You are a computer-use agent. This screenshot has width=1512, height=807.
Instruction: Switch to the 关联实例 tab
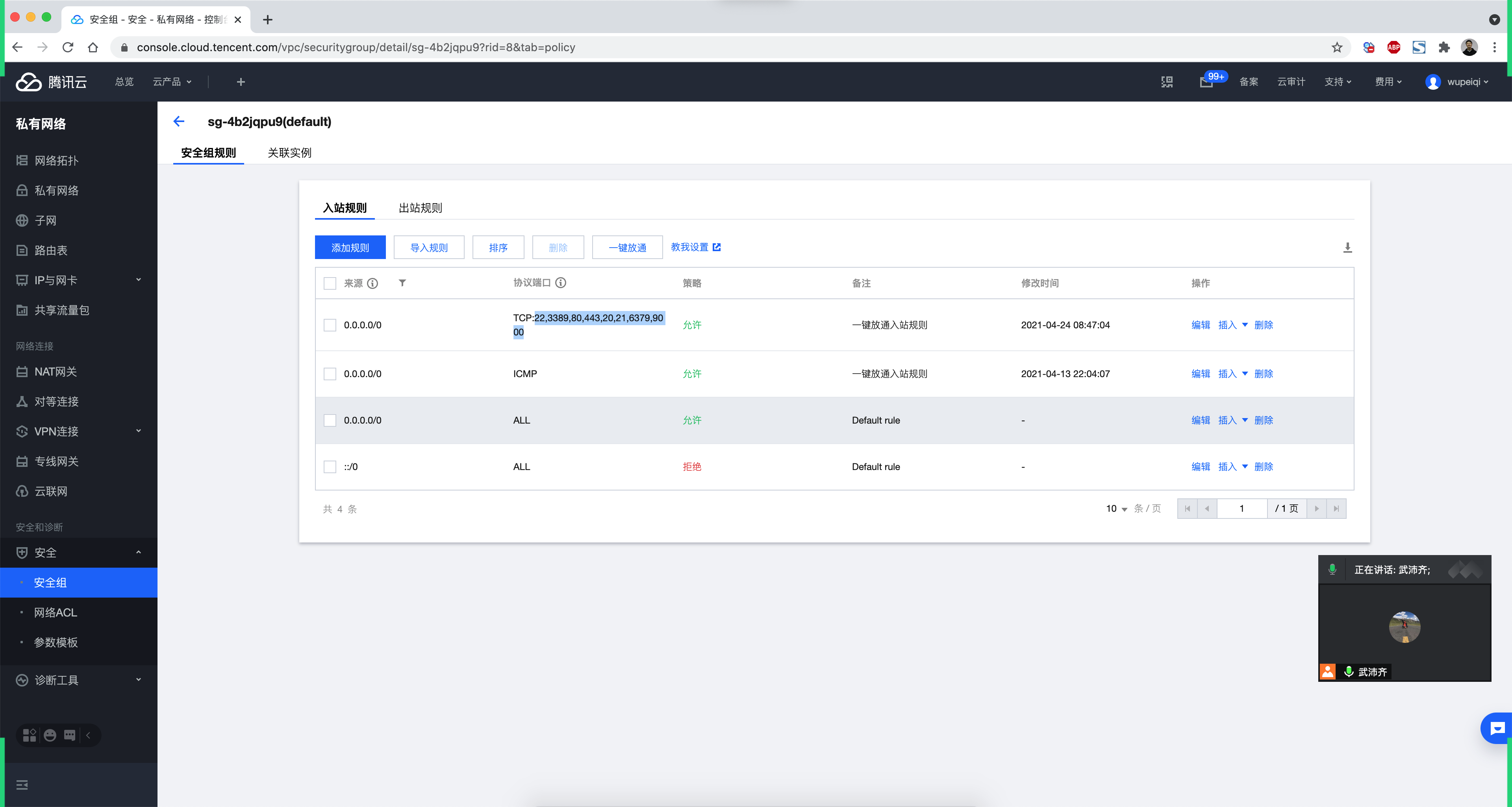[289, 153]
